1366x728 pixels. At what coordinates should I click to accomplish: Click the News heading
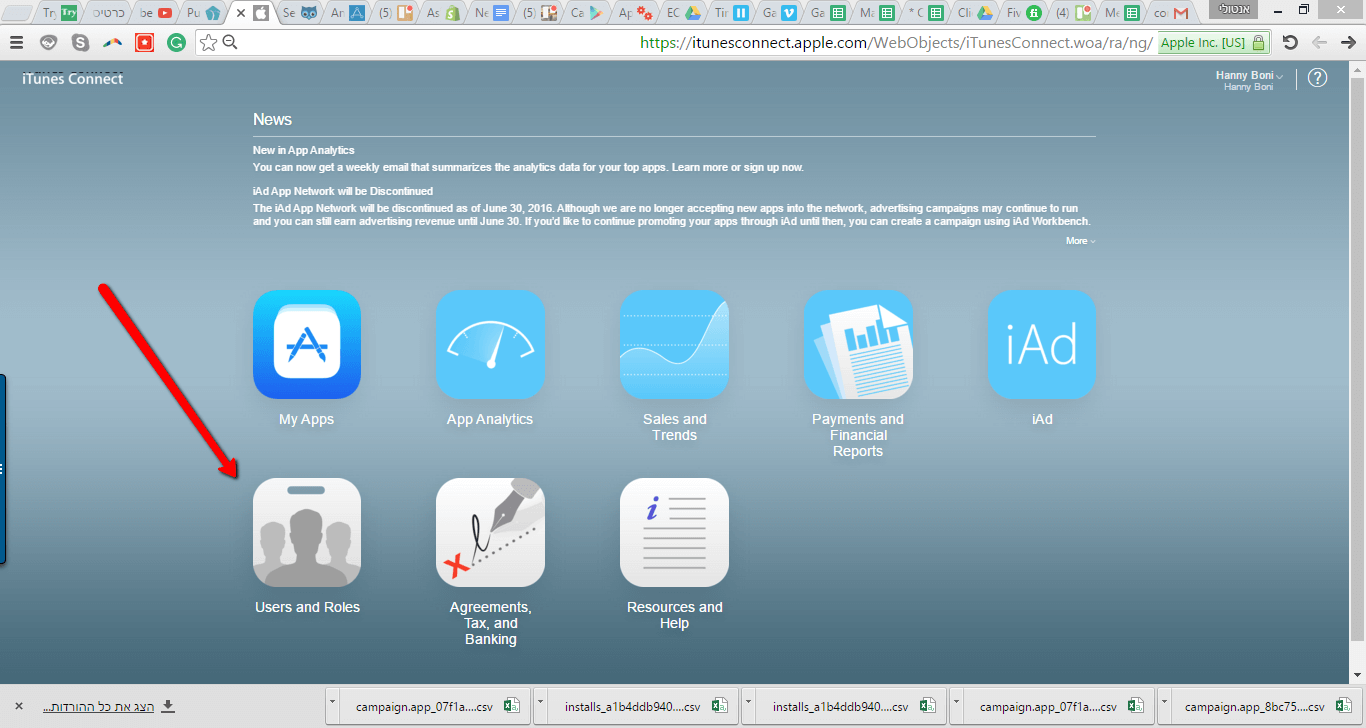[x=272, y=119]
